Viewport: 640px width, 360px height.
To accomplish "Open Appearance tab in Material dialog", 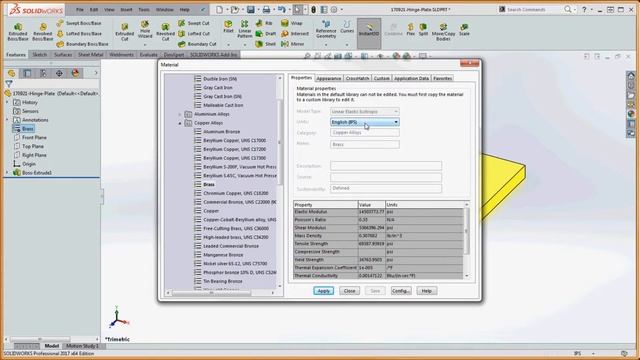I will click(x=329, y=78).
